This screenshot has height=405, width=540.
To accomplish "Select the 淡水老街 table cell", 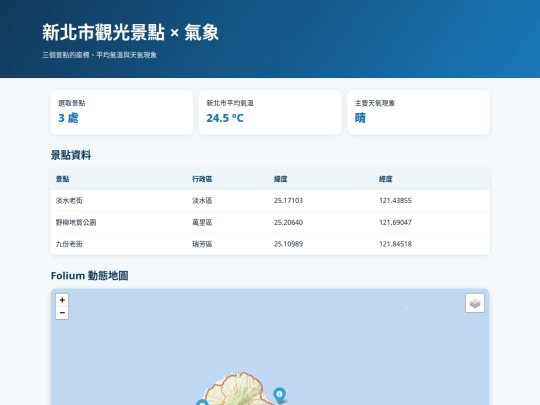I will coord(69,200).
